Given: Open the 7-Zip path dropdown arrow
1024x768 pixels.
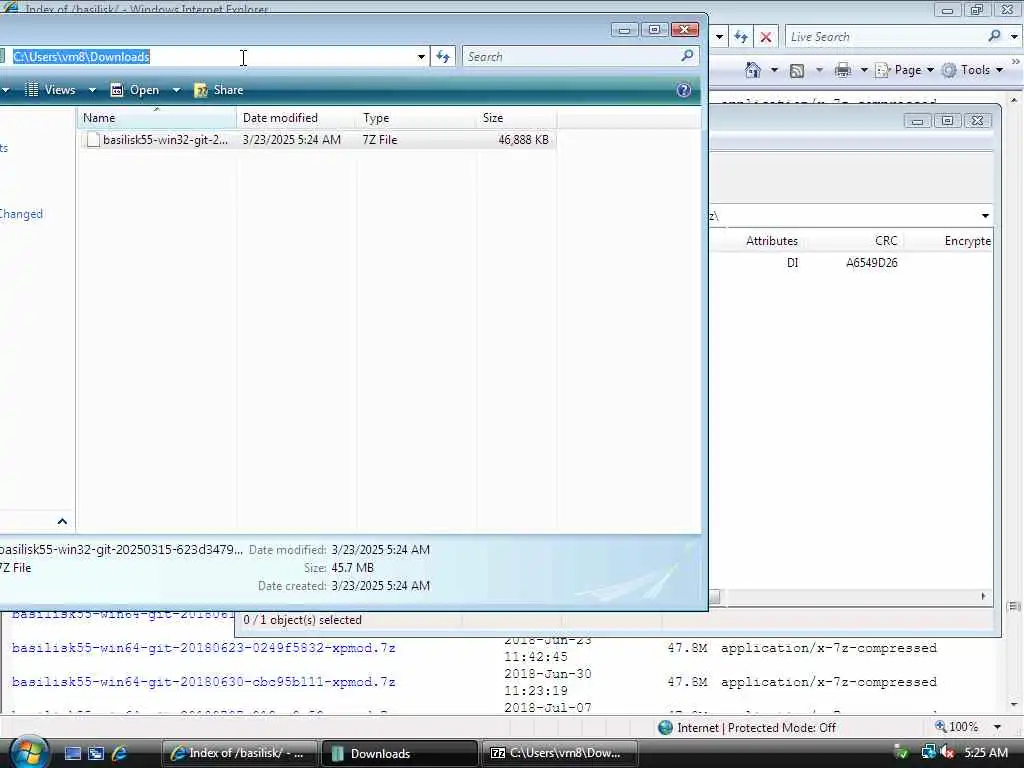Looking at the screenshot, I should coord(985,216).
